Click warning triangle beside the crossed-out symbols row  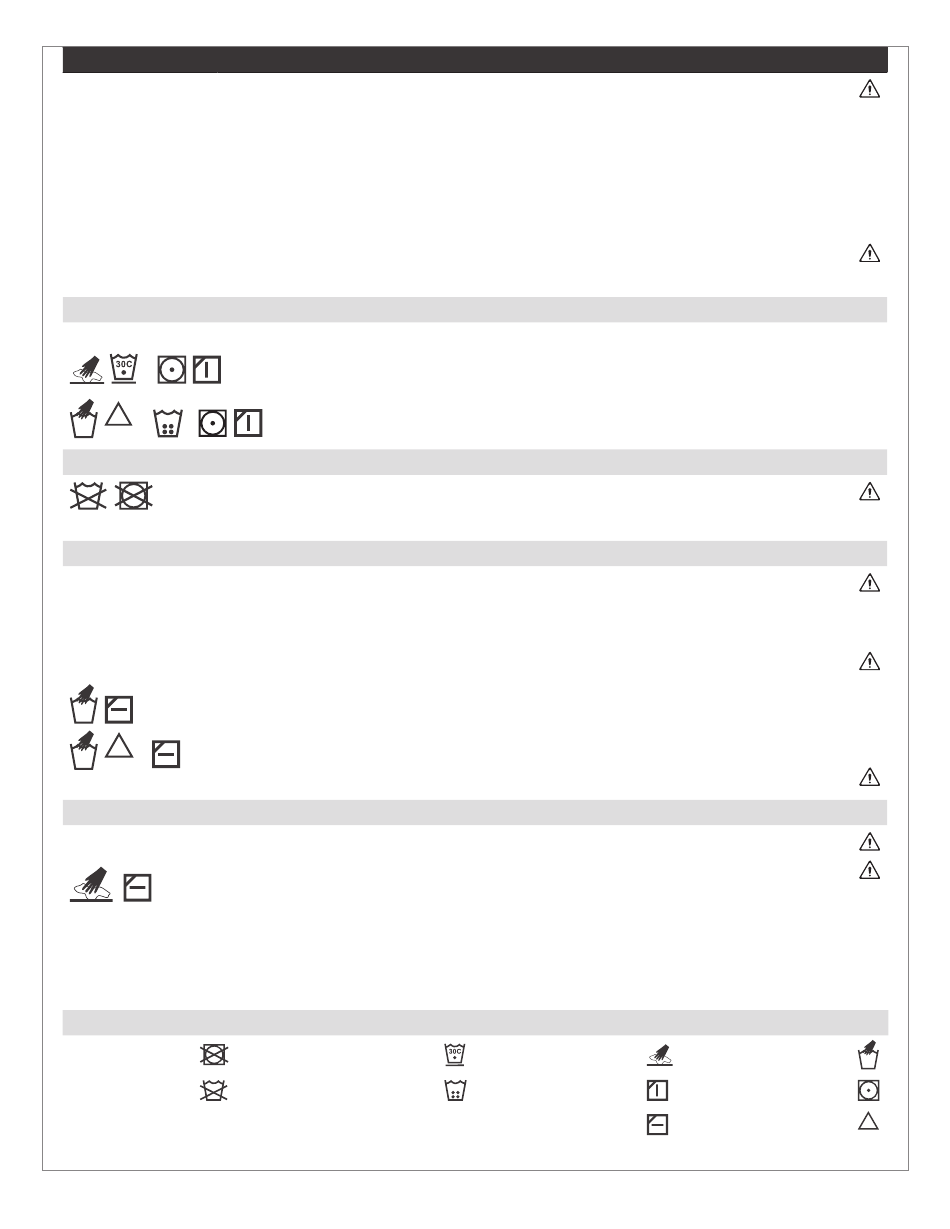(x=870, y=492)
